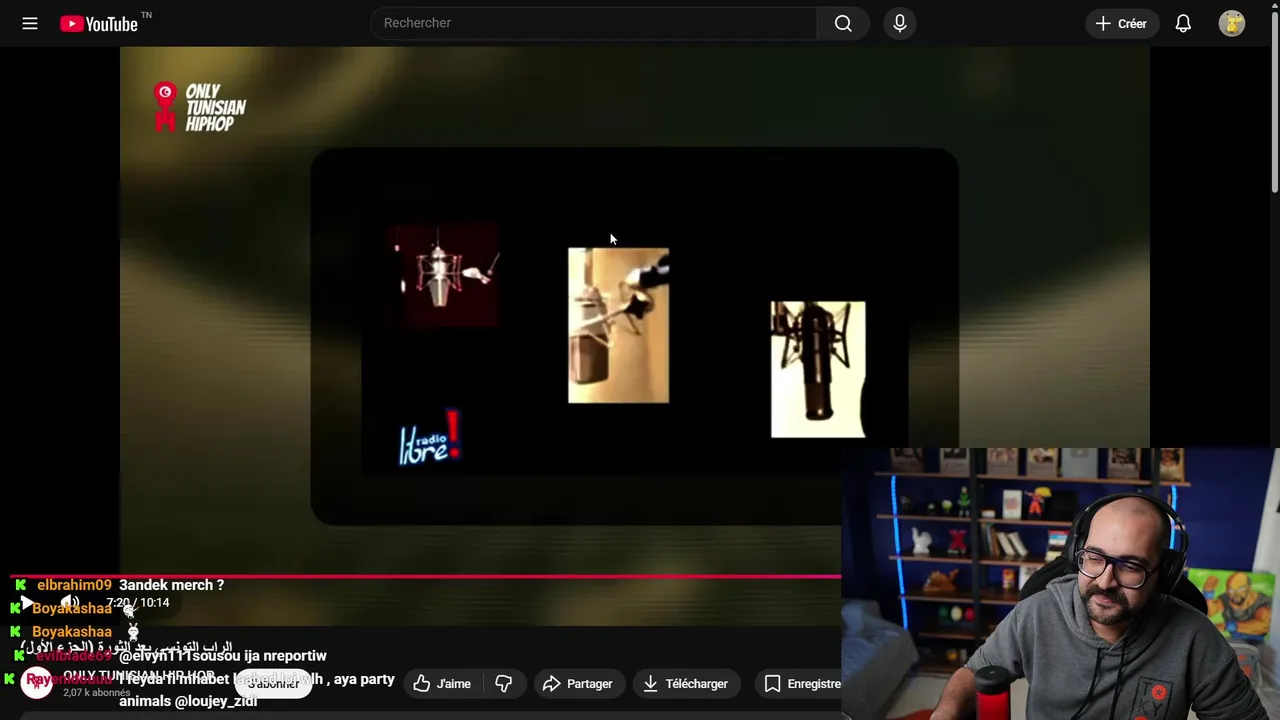This screenshot has height=720, width=1280.
Task: Seek on the red video progress bar
Action: coord(425,576)
